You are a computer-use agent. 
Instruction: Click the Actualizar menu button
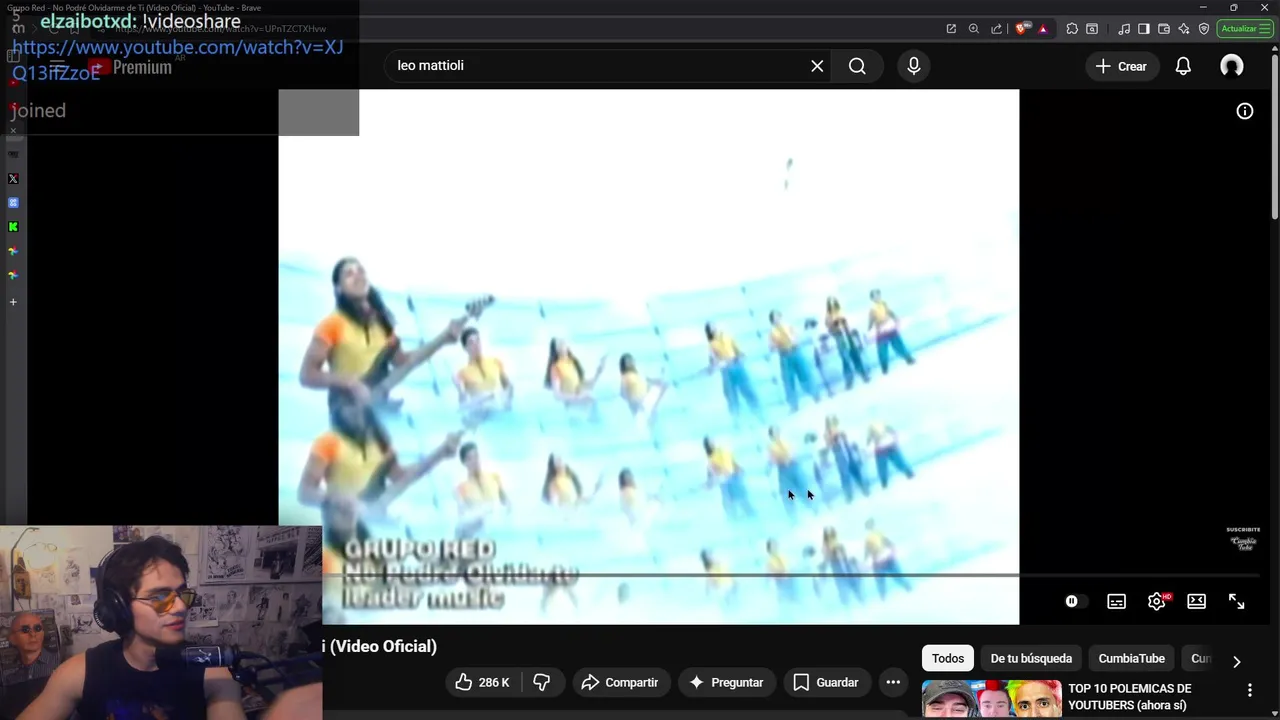click(x=1245, y=29)
